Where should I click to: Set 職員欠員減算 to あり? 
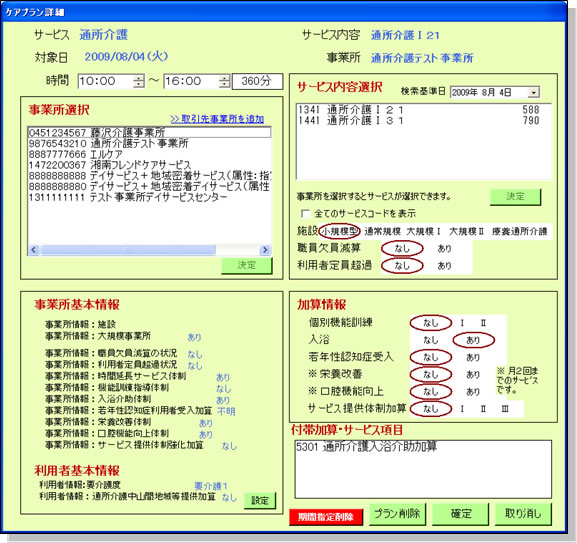pyautogui.click(x=445, y=249)
